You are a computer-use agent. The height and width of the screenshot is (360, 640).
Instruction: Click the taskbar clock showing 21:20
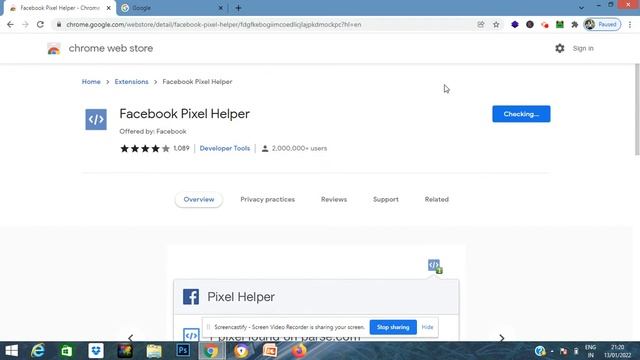coord(617,351)
